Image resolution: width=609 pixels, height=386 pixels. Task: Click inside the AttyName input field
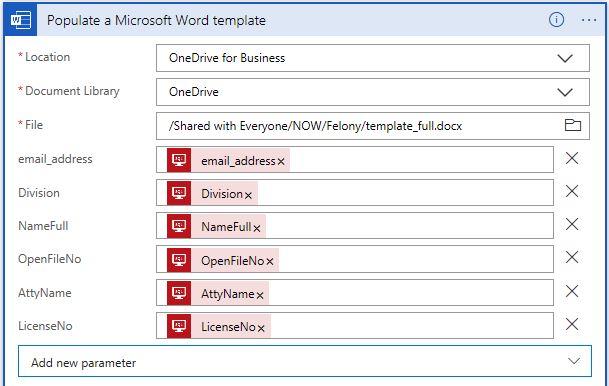point(355,293)
